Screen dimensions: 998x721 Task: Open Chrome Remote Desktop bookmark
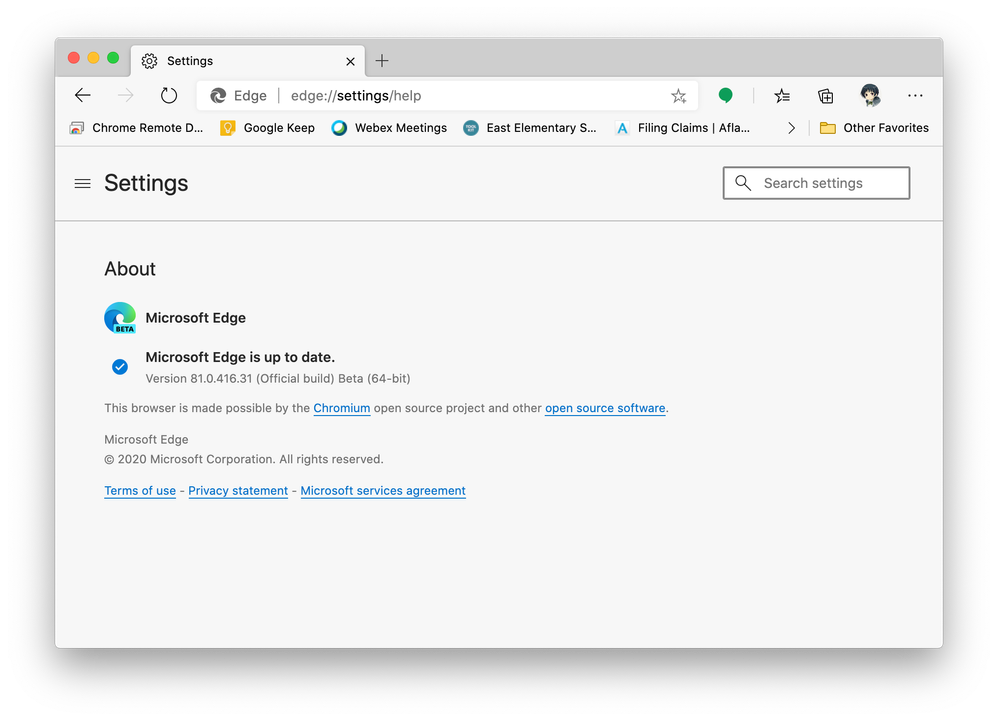(x=136, y=128)
